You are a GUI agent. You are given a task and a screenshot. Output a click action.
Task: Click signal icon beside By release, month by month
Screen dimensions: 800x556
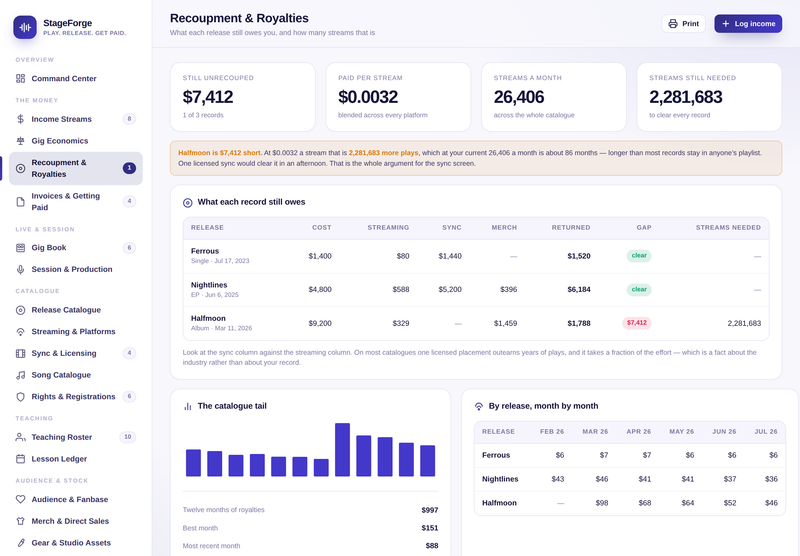click(x=479, y=407)
